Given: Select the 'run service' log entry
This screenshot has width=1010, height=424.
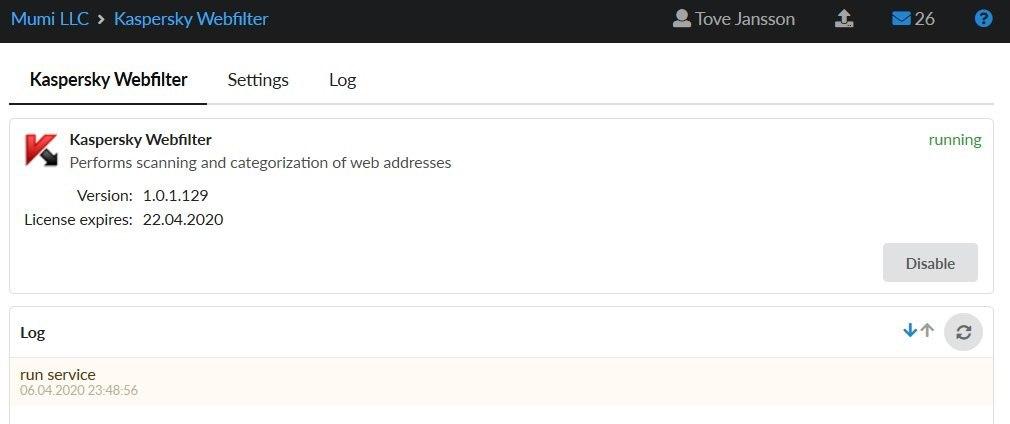Looking at the screenshot, I should [58, 375].
